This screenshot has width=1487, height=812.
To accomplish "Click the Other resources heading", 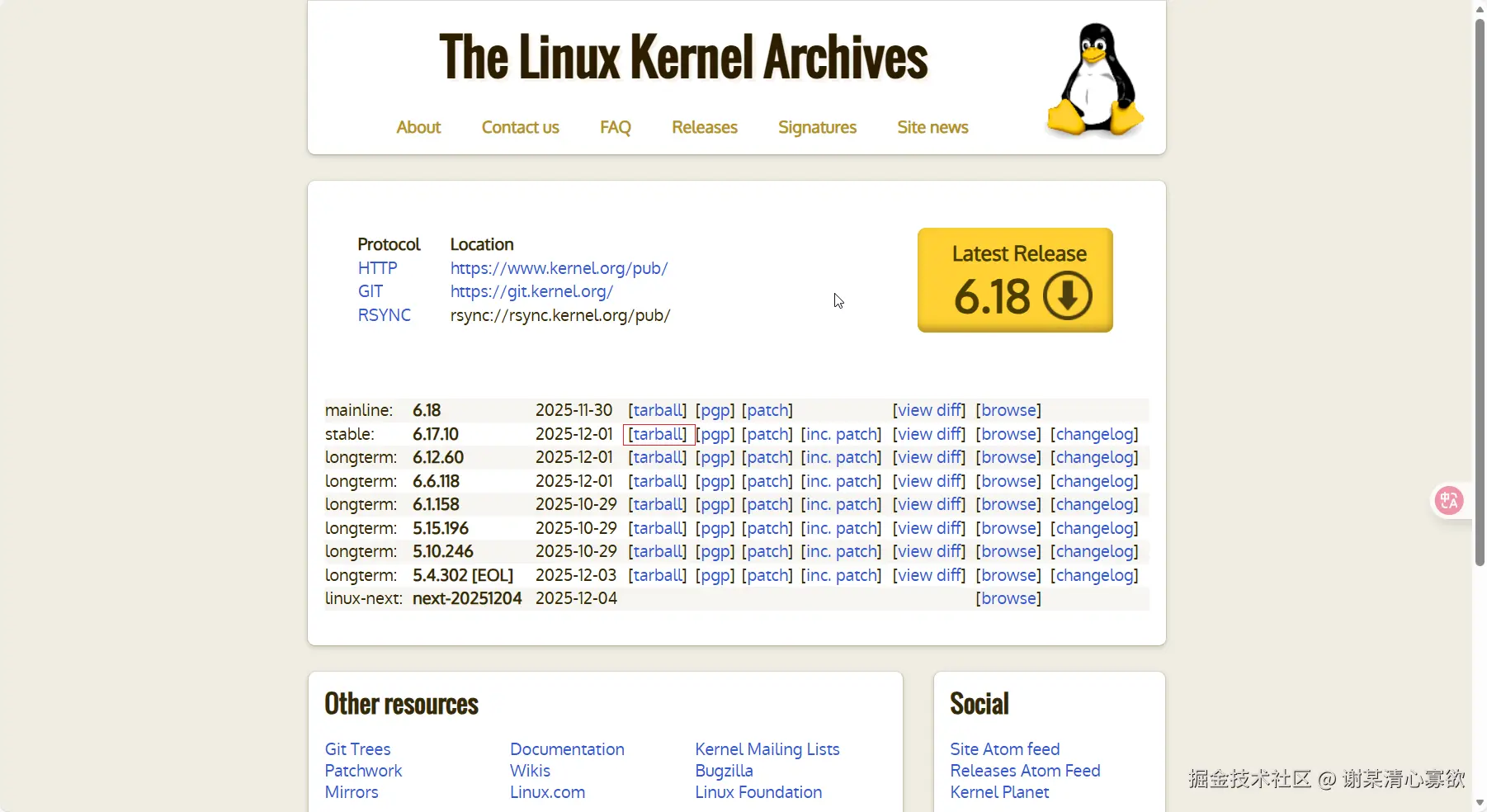I will click(x=402, y=704).
